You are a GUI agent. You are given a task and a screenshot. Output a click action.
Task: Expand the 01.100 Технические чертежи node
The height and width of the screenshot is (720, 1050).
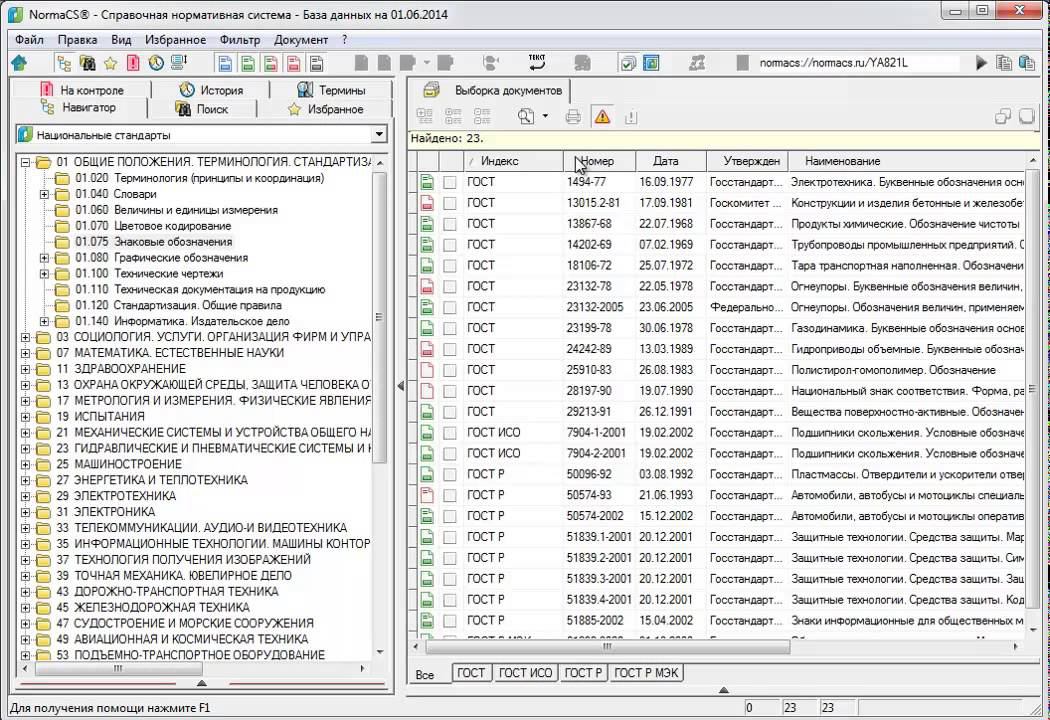click(x=44, y=274)
